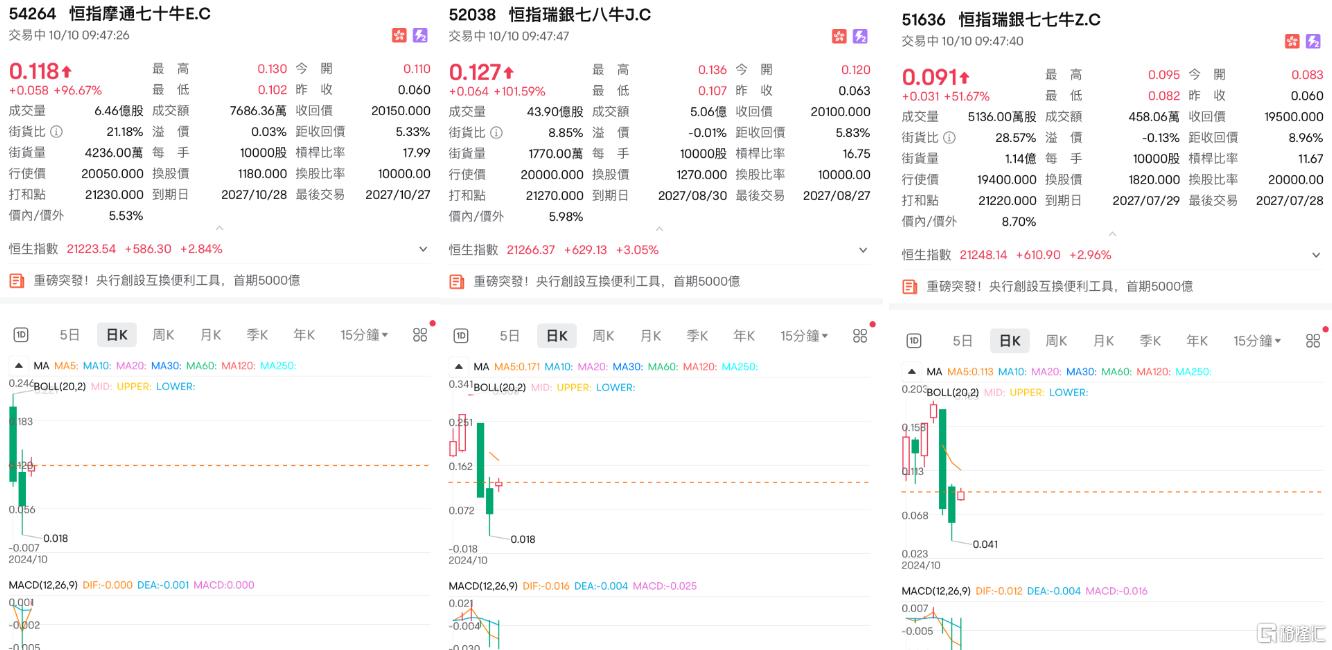Switch to 5日 tab in 54264 panel
This screenshot has height=650, width=1332.
point(69,335)
